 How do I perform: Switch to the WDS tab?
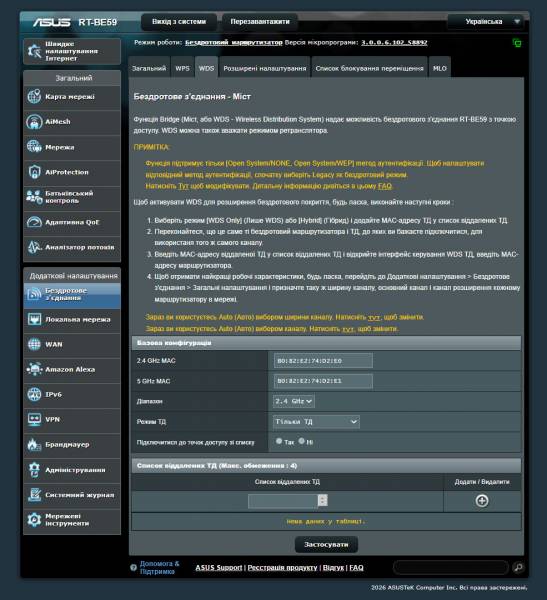tap(206, 68)
